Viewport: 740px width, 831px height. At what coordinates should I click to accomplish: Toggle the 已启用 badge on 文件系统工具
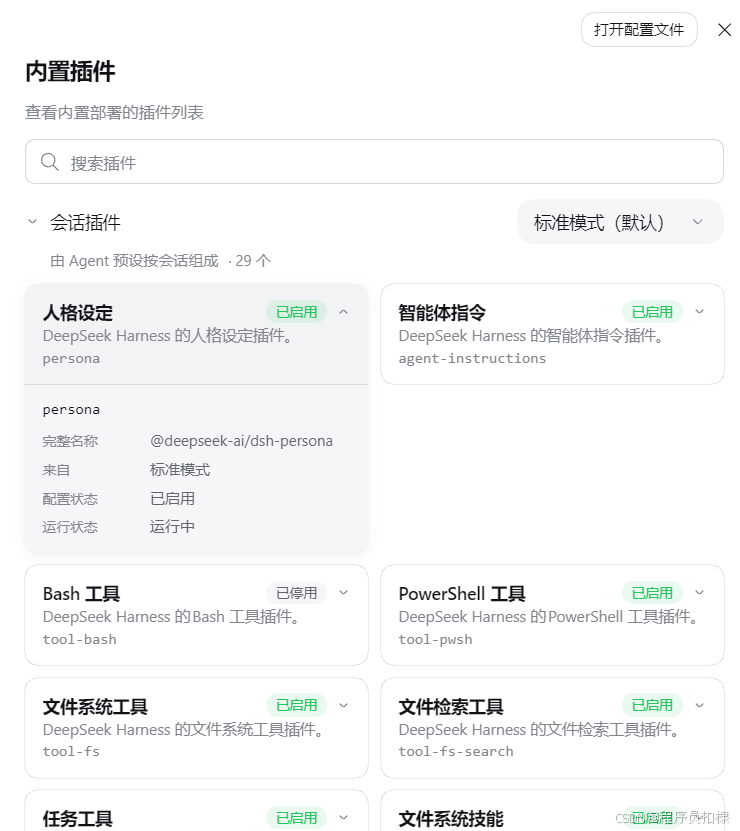tap(296, 705)
